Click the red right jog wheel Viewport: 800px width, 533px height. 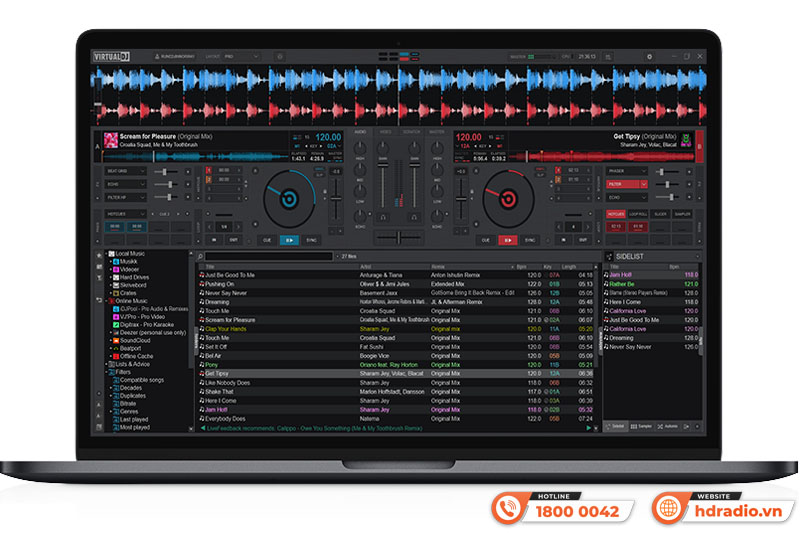[x=508, y=198]
